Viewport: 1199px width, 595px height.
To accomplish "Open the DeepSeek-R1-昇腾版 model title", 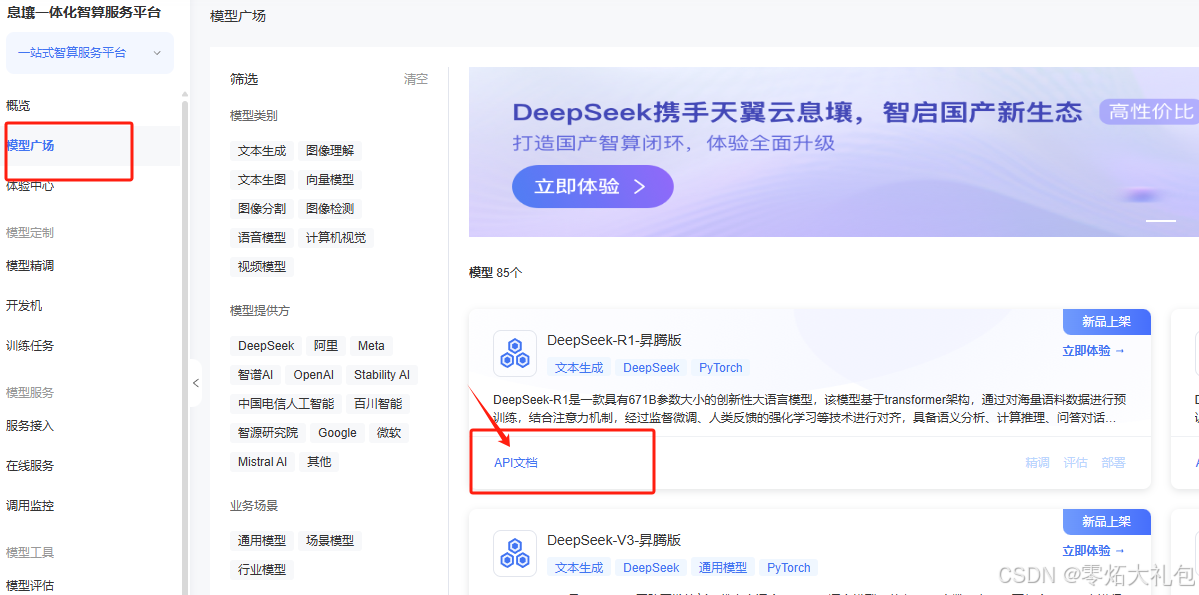I will [614, 340].
